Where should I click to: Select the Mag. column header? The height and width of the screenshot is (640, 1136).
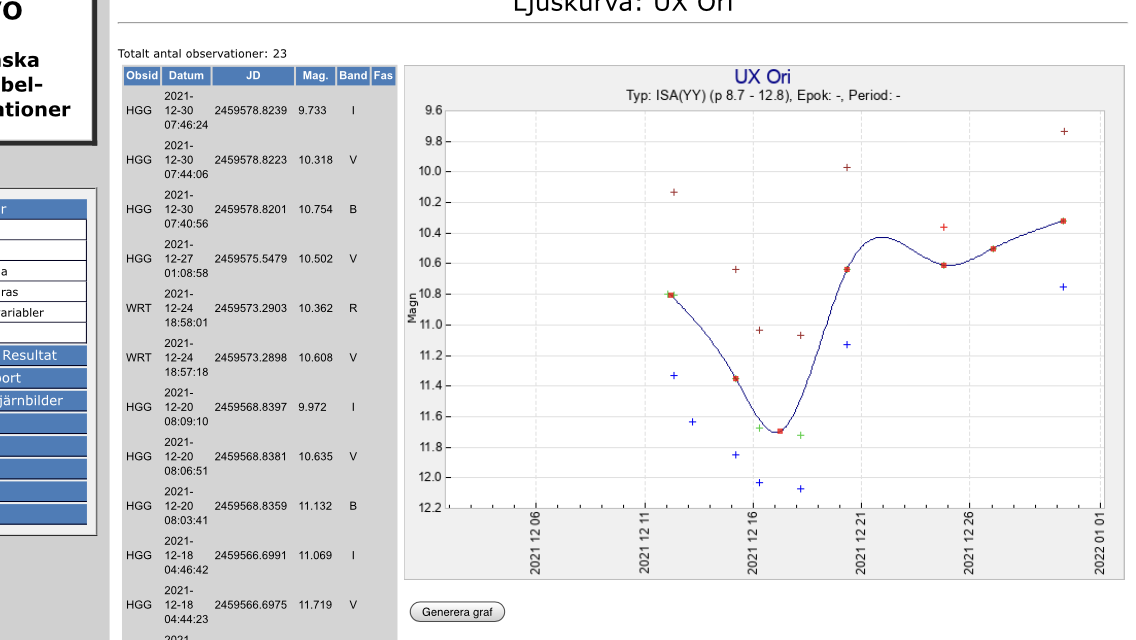pyautogui.click(x=315, y=76)
